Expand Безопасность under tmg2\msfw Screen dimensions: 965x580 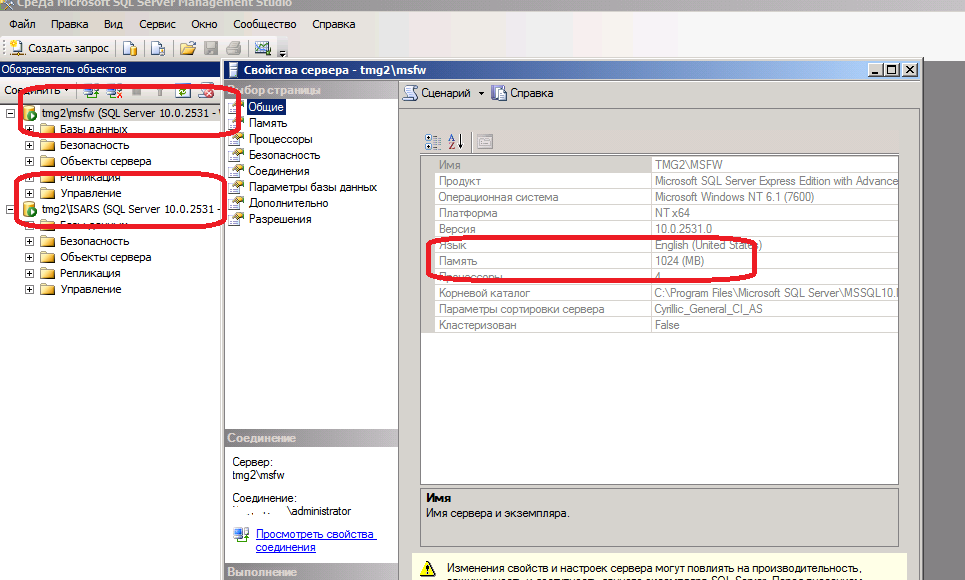coord(29,145)
